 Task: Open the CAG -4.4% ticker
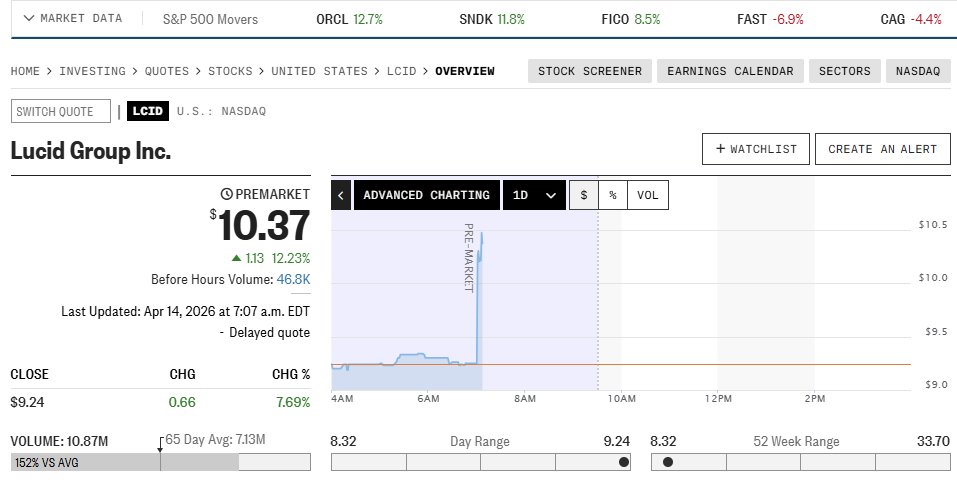click(x=911, y=19)
